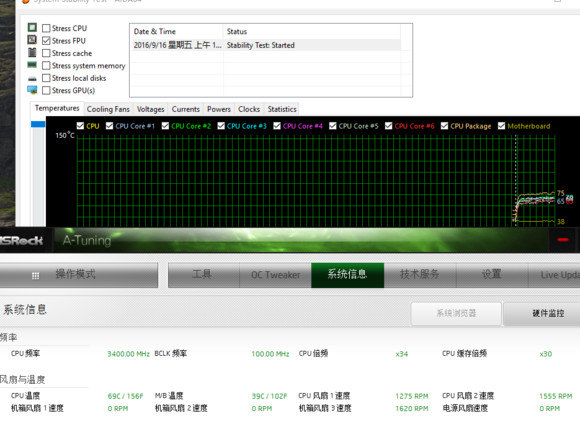Switch to the Cooling Fans tab
This screenshot has height=421, width=580.
coord(108,109)
